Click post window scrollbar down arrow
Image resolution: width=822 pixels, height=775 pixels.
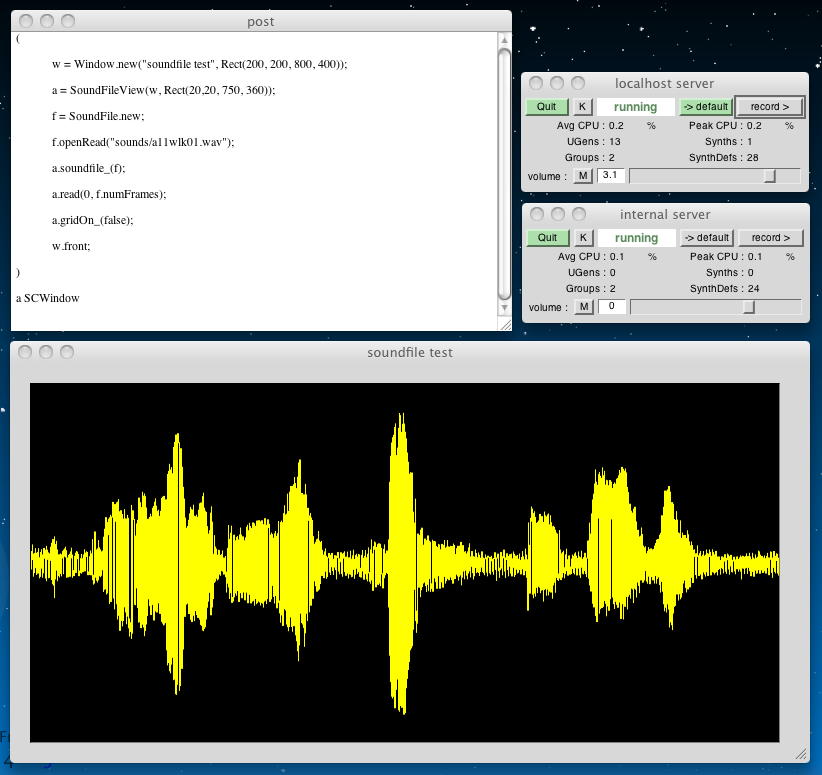pyautogui.click(x=504, y=308)
